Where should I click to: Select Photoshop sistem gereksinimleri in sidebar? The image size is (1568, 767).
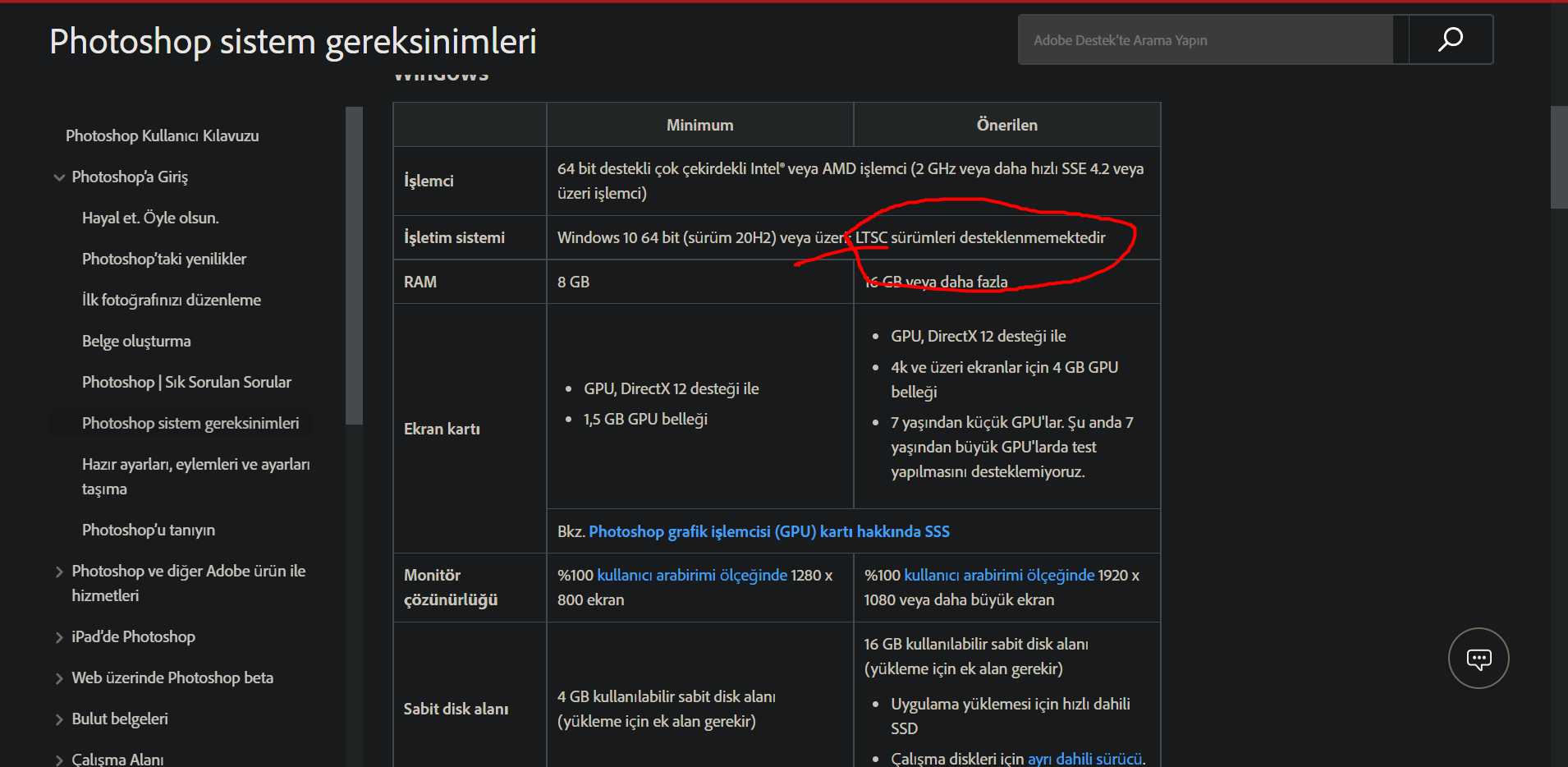coord(190,423)
